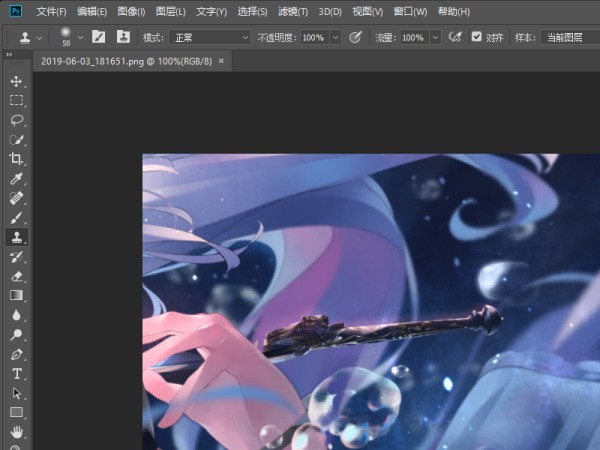Select the Horizontal Type tool

[x=16, y=373]
